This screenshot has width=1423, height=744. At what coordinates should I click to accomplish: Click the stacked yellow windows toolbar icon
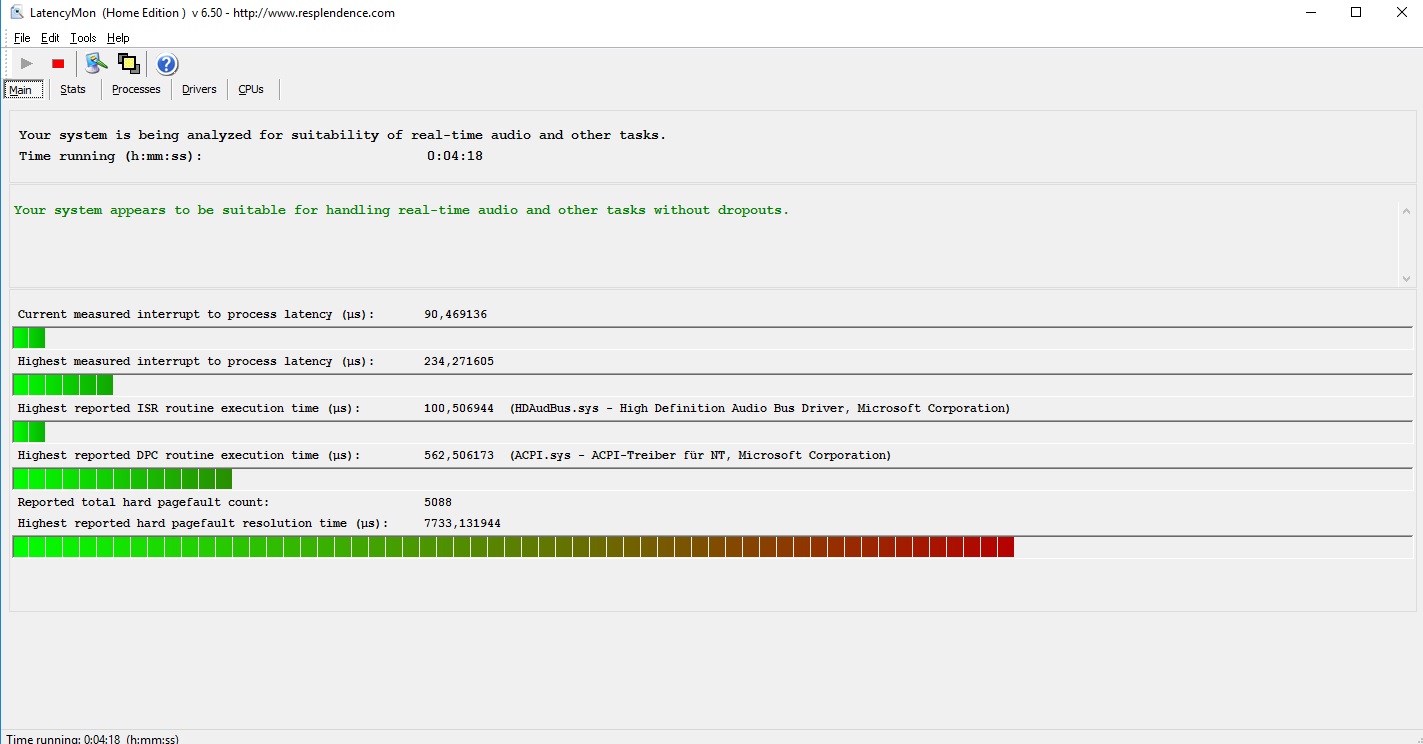point(128,64)
